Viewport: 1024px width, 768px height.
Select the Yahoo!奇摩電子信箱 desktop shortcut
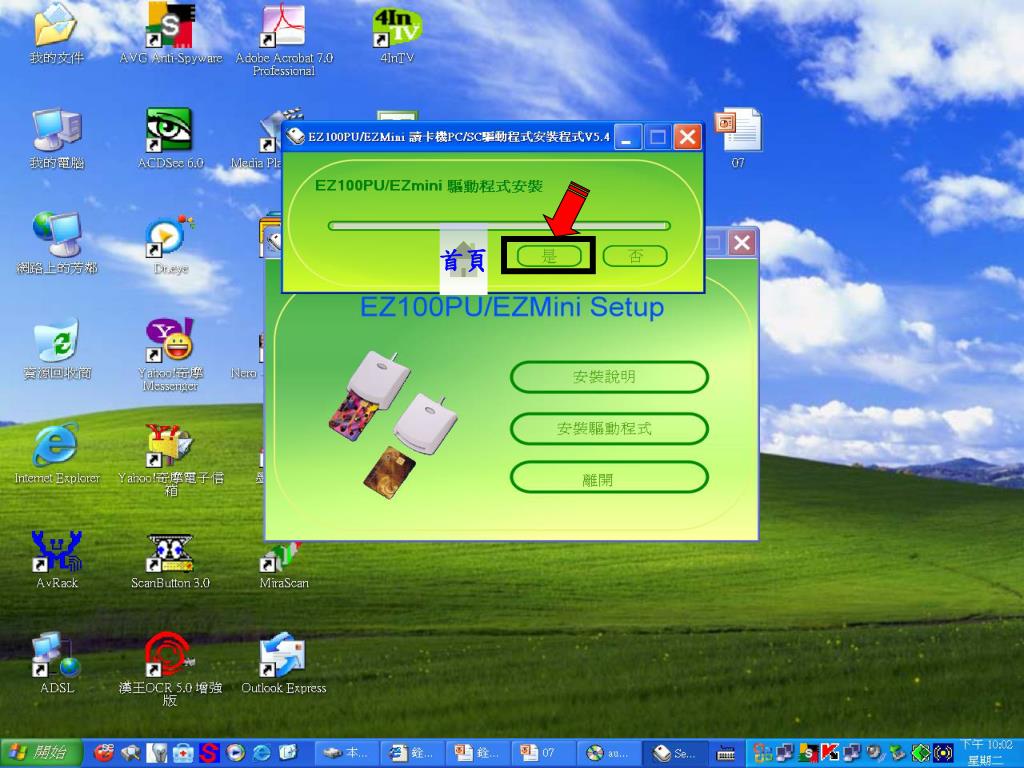point(170,460)
